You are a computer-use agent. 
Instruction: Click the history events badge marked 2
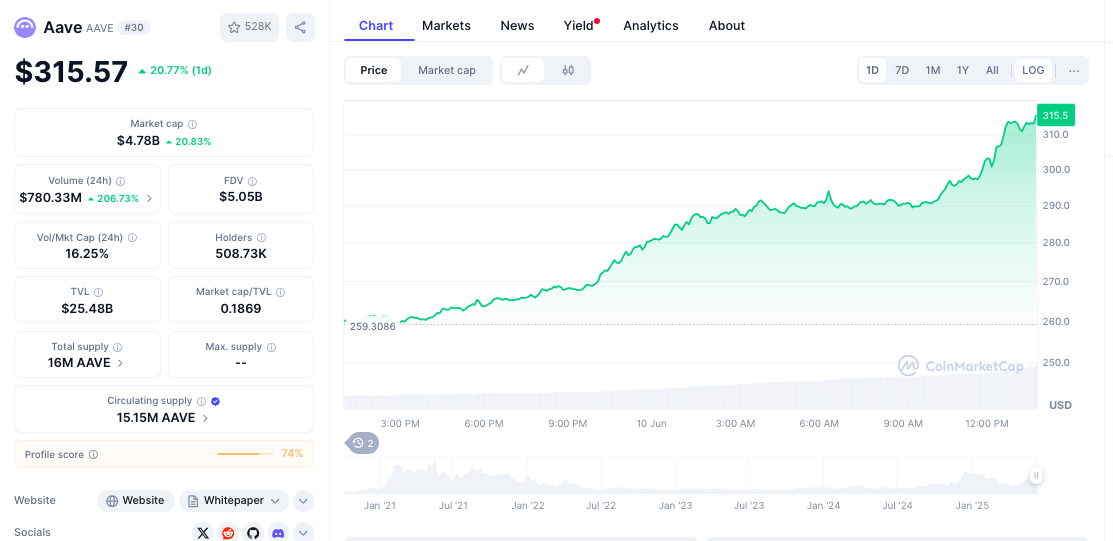(363, 443)
